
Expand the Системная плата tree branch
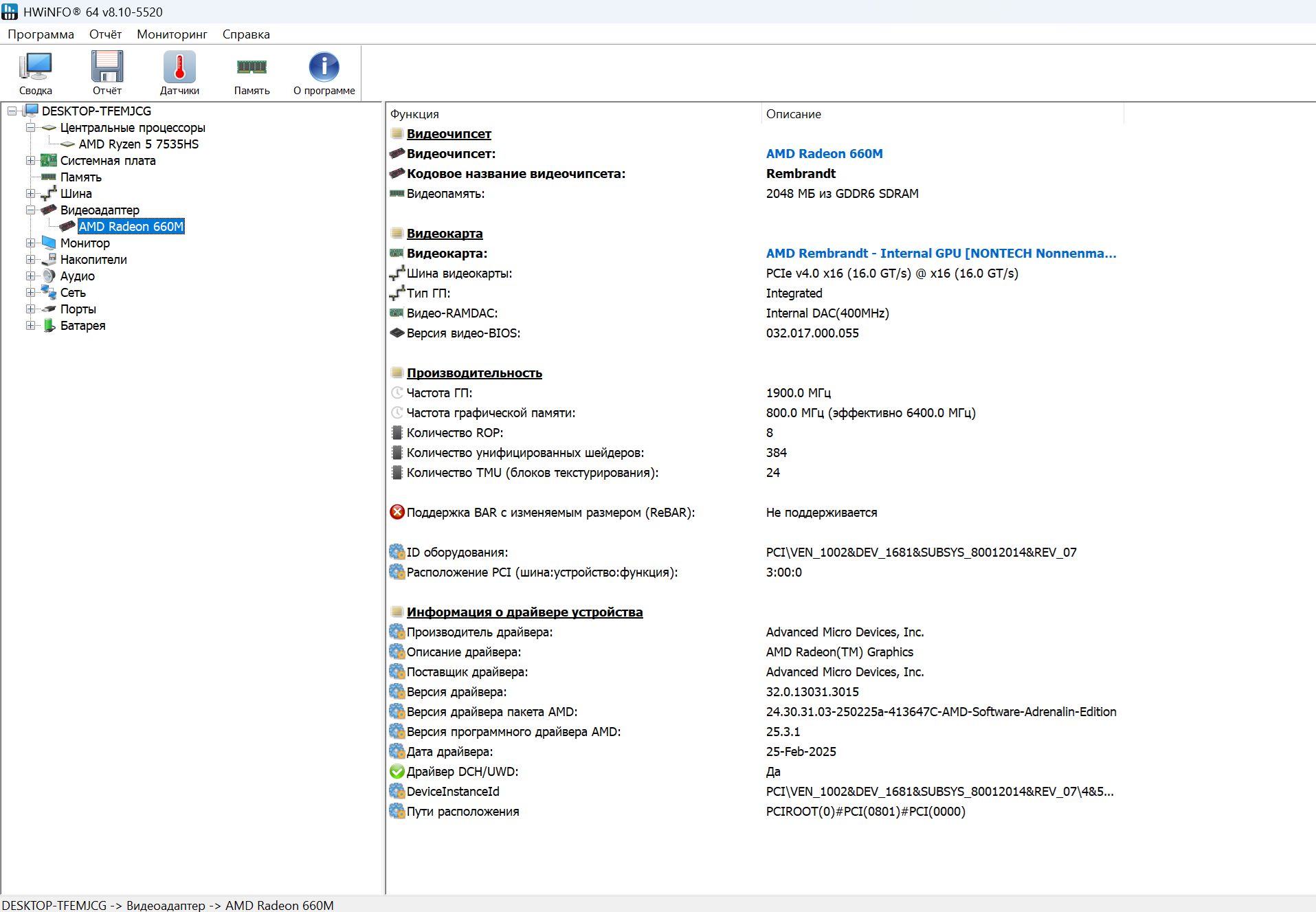point(31,160)
